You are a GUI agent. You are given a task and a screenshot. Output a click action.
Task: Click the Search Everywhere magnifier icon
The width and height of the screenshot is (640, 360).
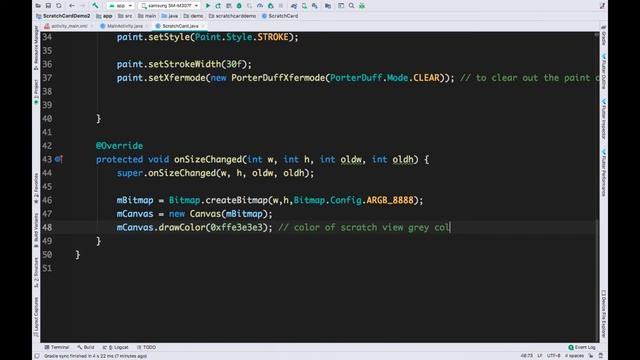tap(351, 6)
